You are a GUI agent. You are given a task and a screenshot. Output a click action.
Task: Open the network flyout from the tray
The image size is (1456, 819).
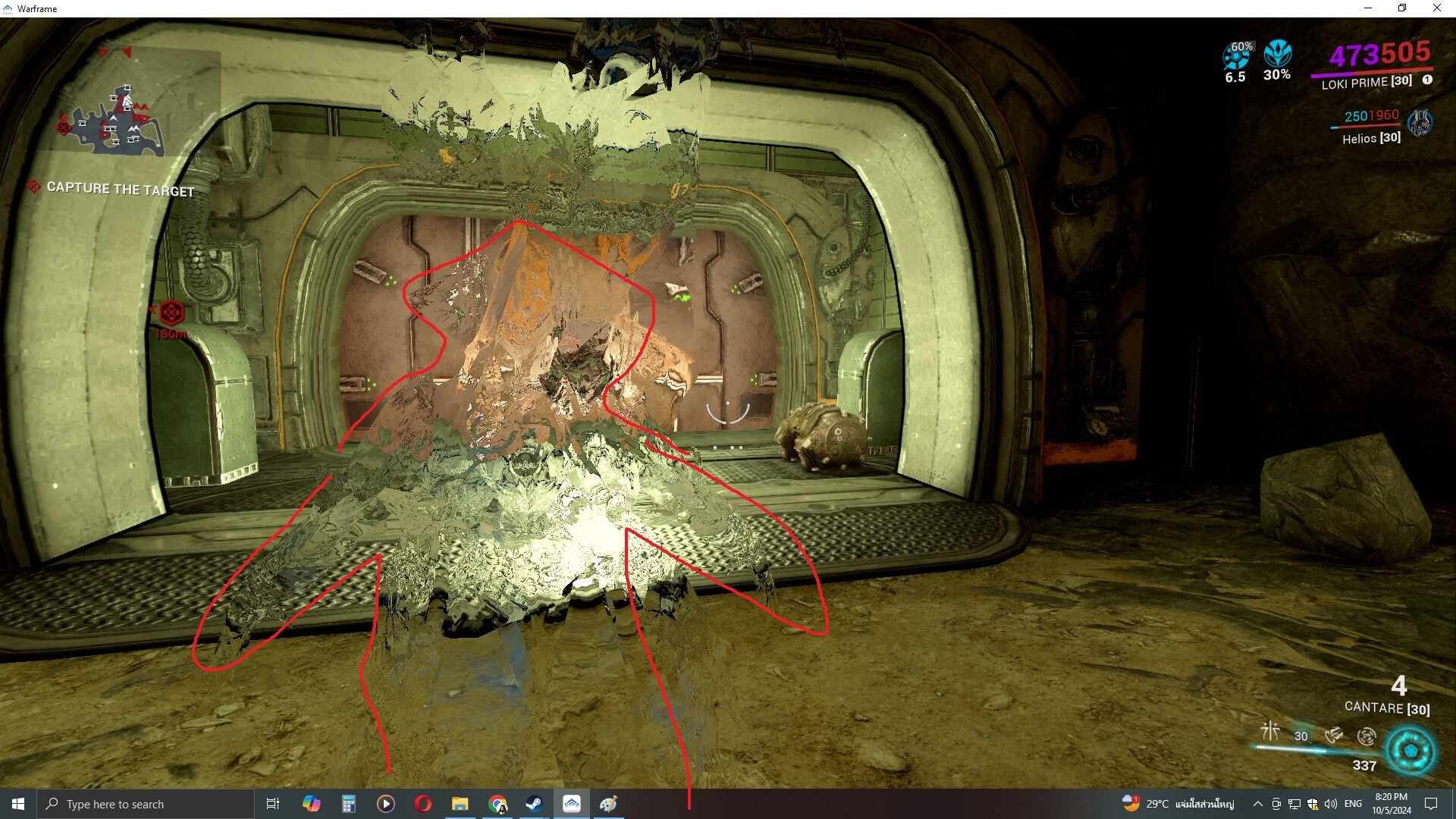click(1294, 803)
